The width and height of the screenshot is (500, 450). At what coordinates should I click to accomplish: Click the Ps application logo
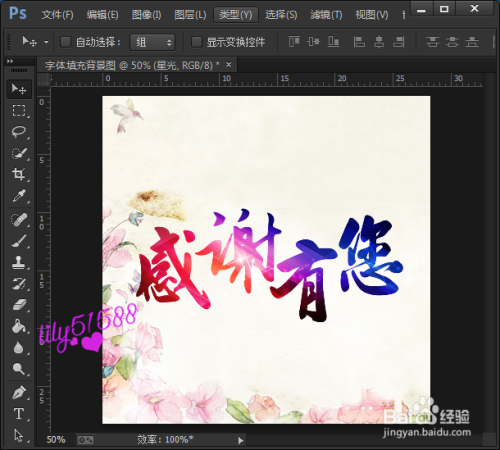point(18,14)
